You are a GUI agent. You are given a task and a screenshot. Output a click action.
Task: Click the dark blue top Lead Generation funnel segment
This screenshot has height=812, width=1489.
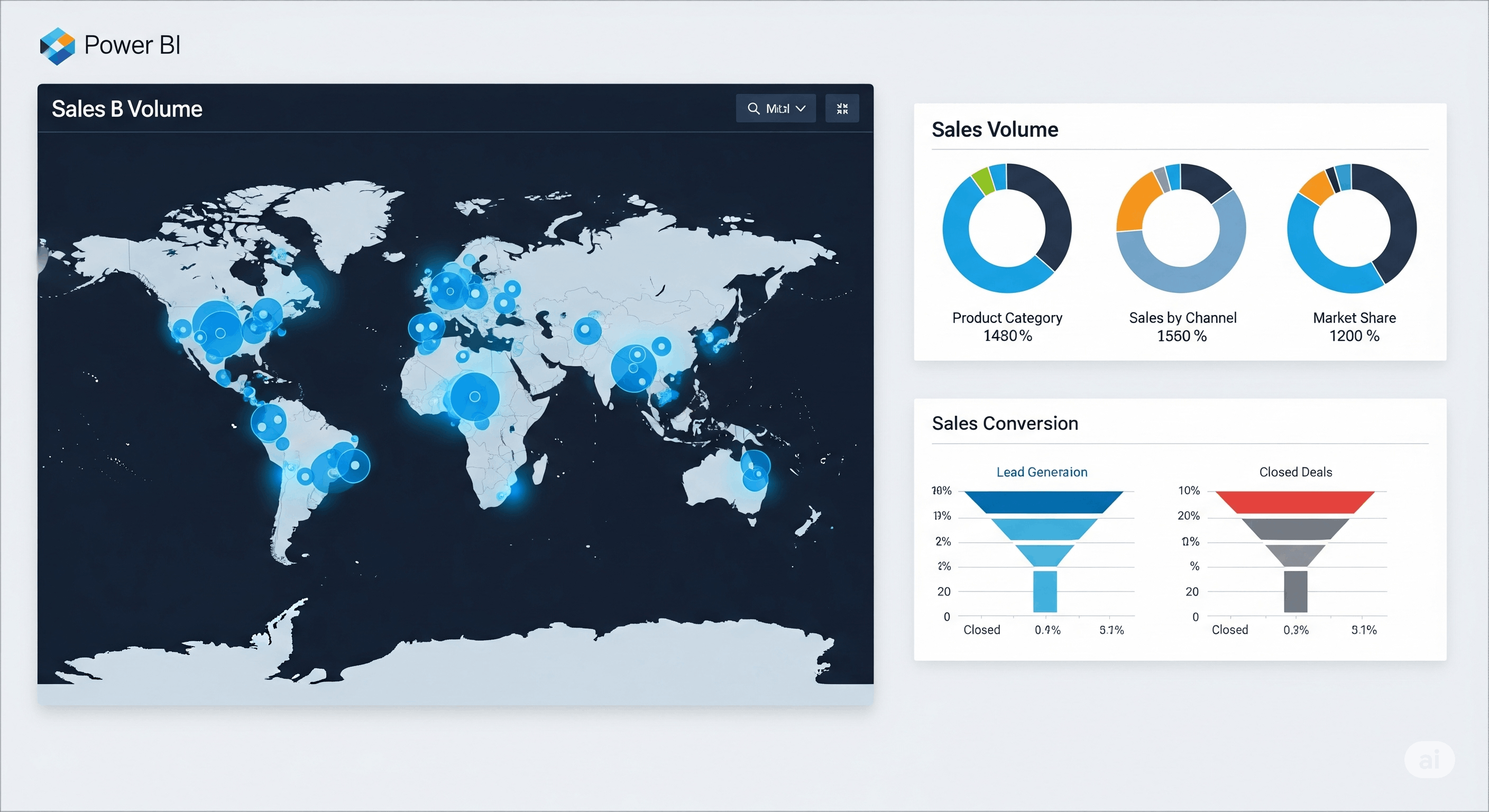1043,502
